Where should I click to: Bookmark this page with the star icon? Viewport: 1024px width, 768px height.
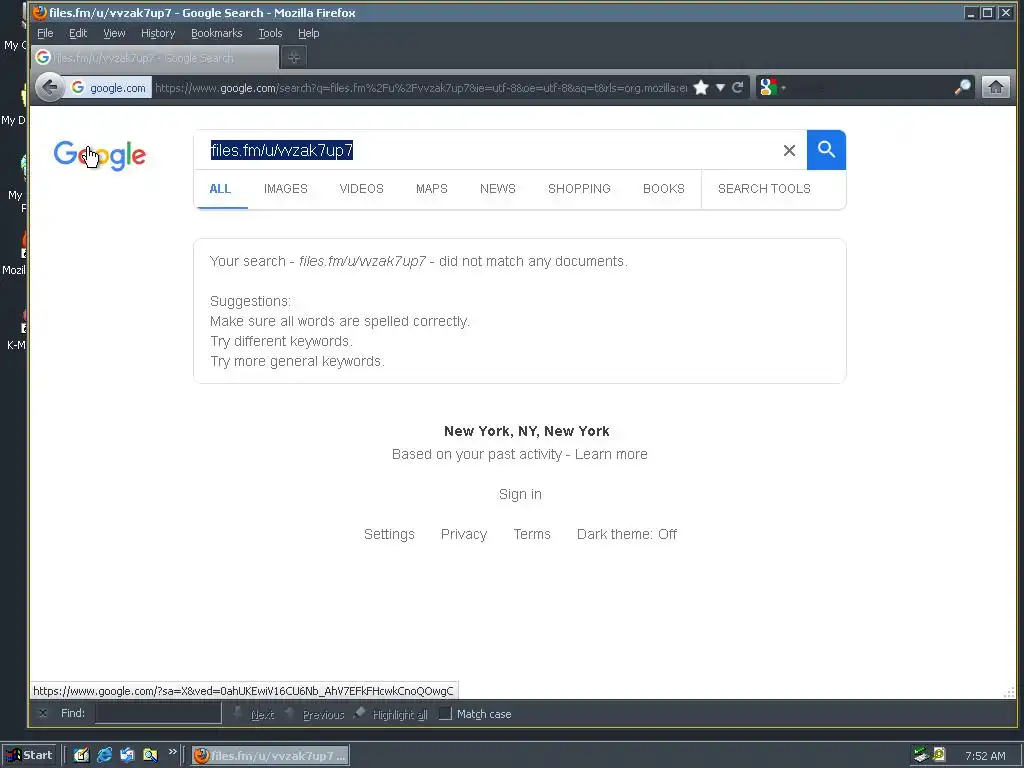point(701,88)
